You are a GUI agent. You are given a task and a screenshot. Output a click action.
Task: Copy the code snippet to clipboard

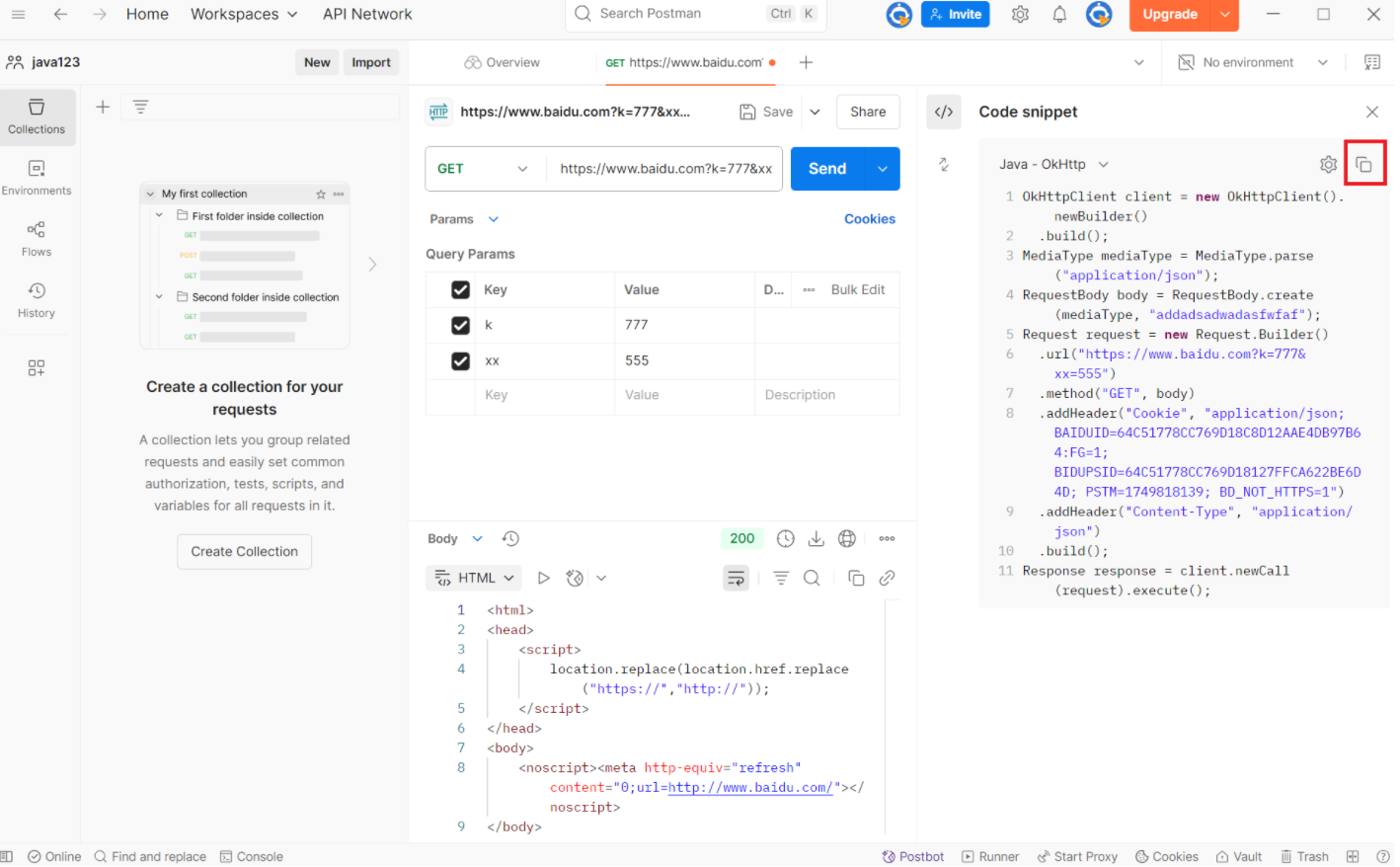click(1363, 164)
